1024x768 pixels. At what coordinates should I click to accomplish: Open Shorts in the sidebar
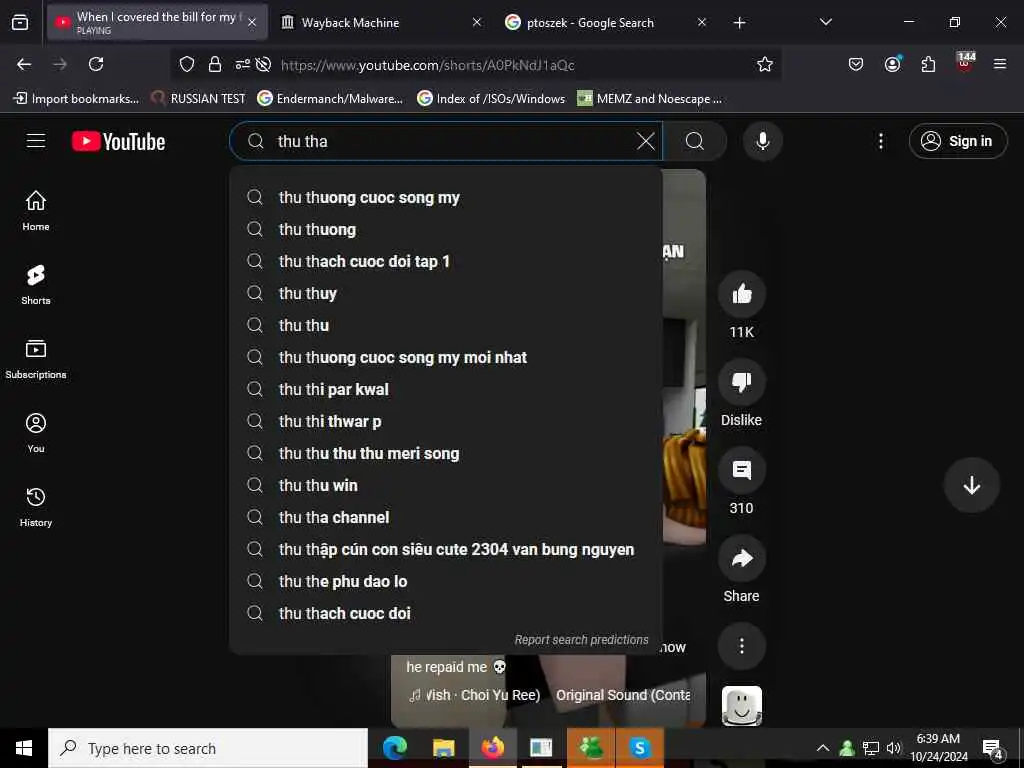(36, 285)
